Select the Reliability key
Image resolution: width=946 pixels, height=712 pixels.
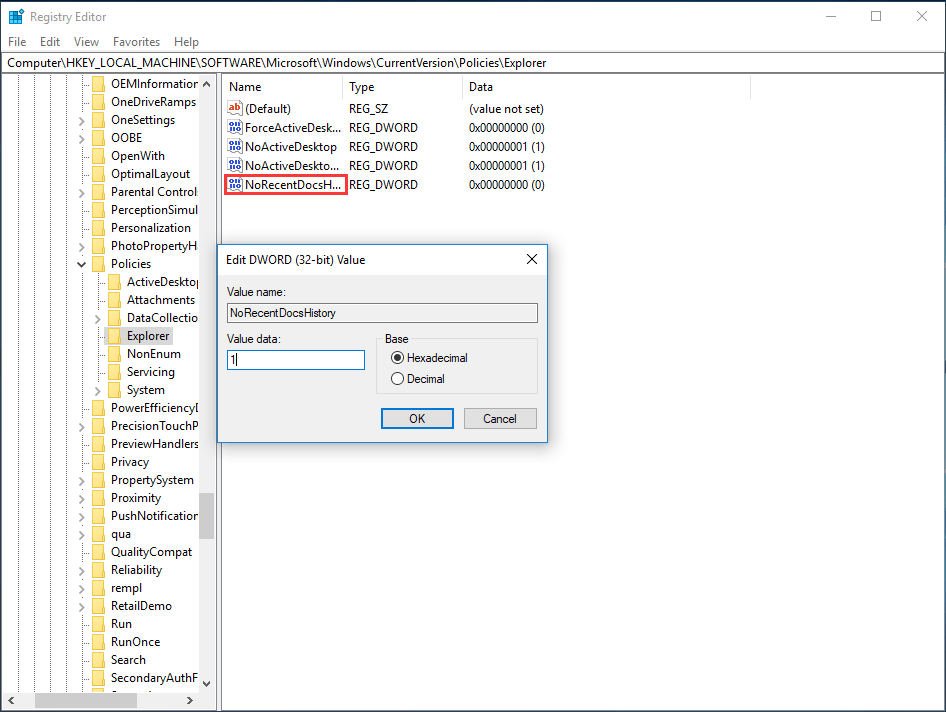point(136,570)
